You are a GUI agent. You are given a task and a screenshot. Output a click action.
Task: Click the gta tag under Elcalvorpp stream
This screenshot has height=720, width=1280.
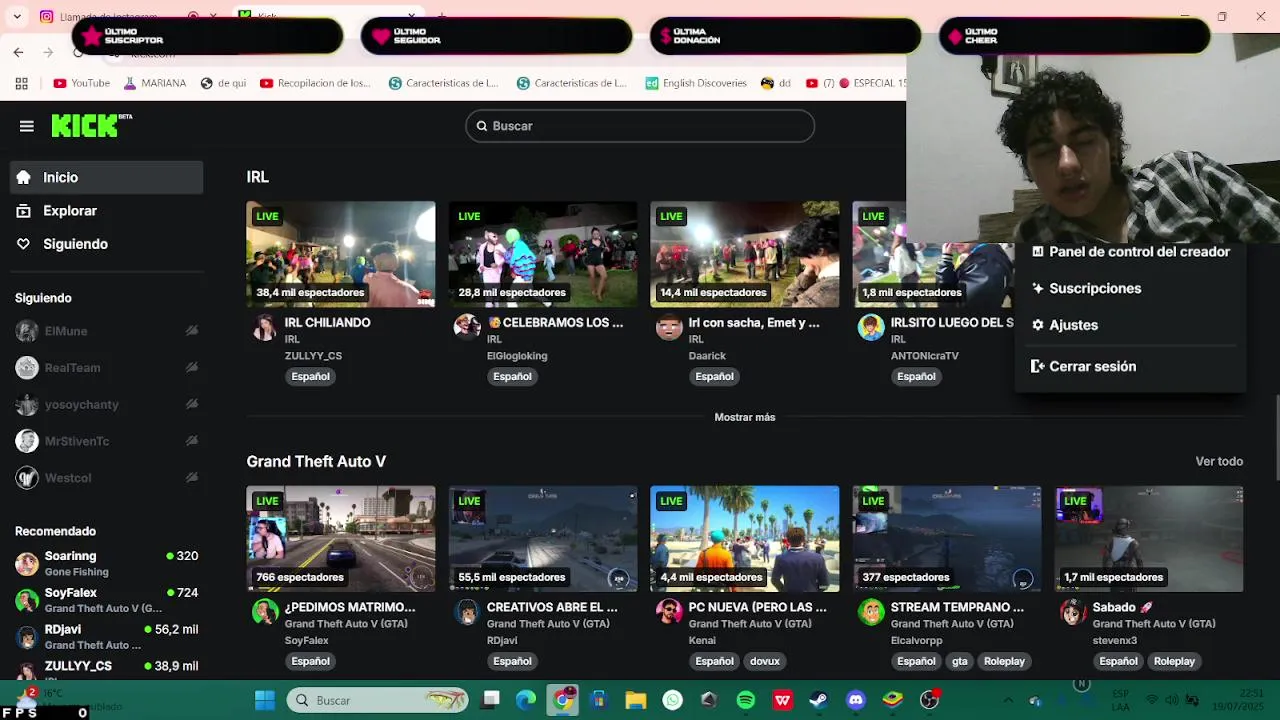[x=960, y=661]
